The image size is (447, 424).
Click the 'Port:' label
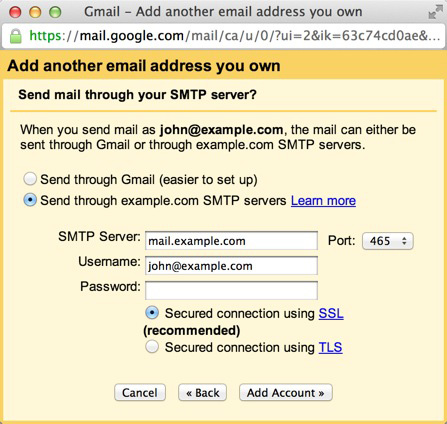click(342, 240)
